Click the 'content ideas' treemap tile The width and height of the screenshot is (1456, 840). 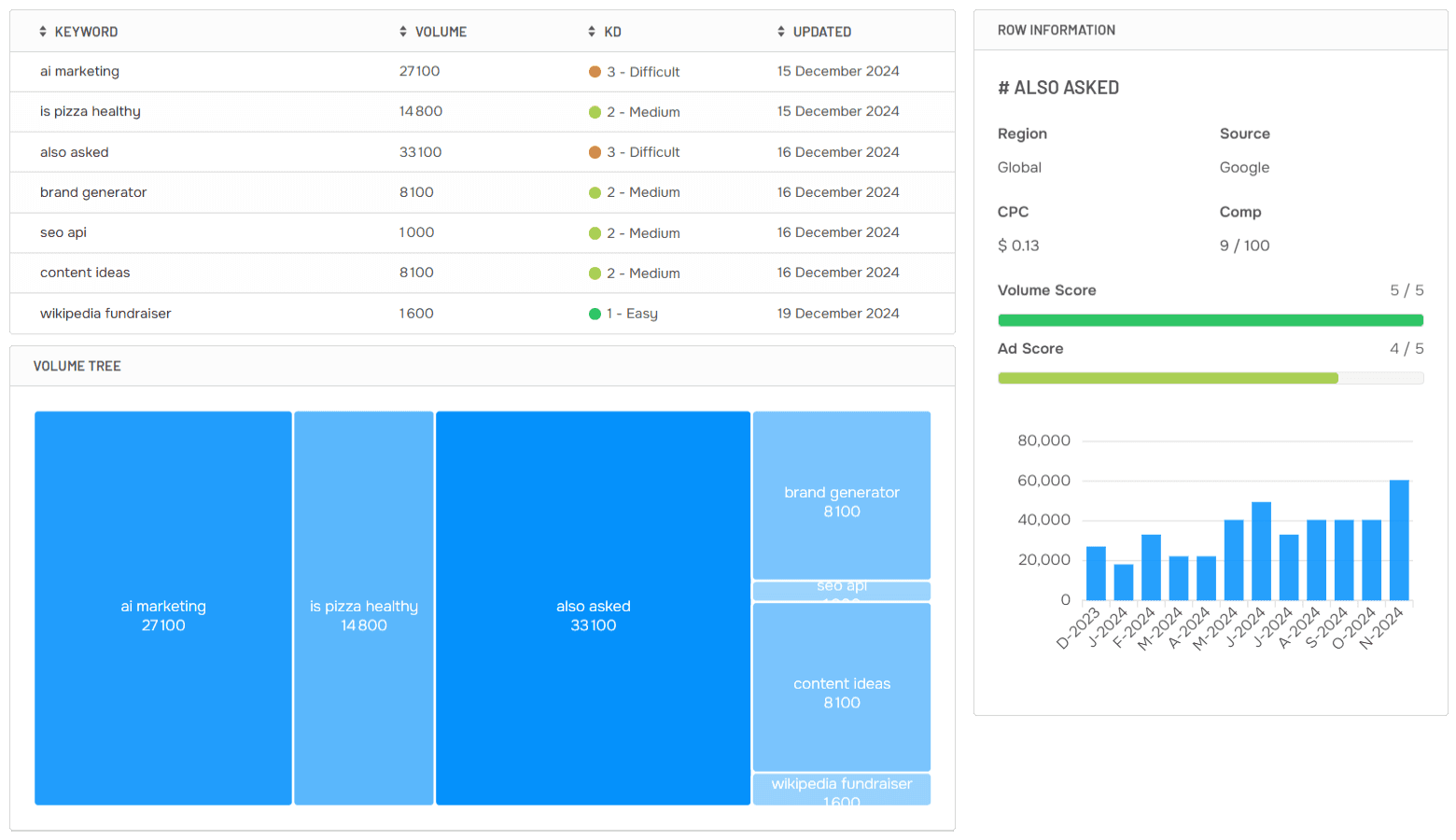coord(842,687)
